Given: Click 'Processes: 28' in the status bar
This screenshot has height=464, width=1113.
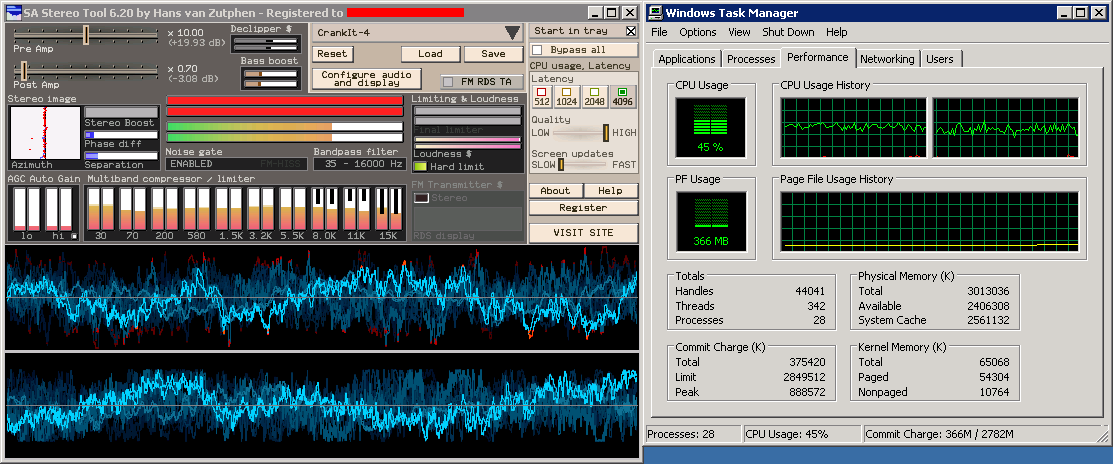Looking at the screenshot, I should pyautogui.click(x=681, y=434).
